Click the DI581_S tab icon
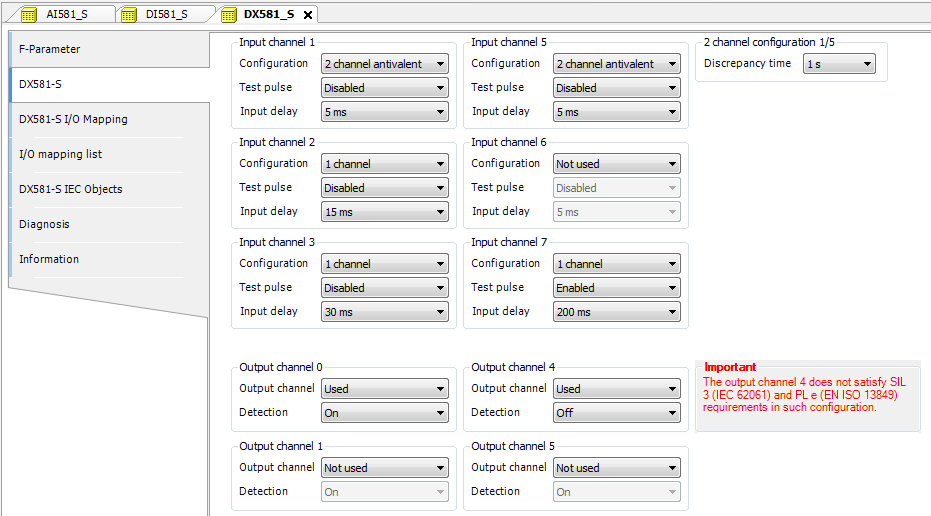The image size is (931, 516). pyautogui.click(x=128, y=14)
